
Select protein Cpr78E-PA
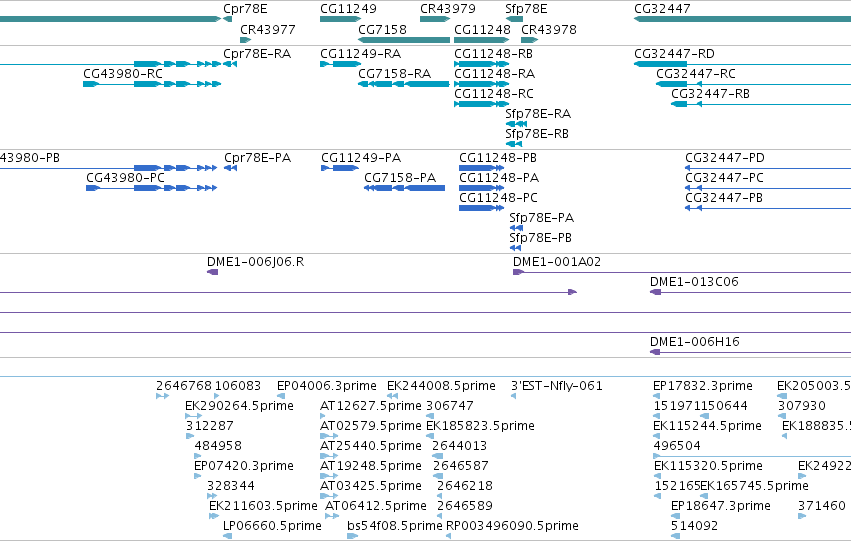click(257, 158)
